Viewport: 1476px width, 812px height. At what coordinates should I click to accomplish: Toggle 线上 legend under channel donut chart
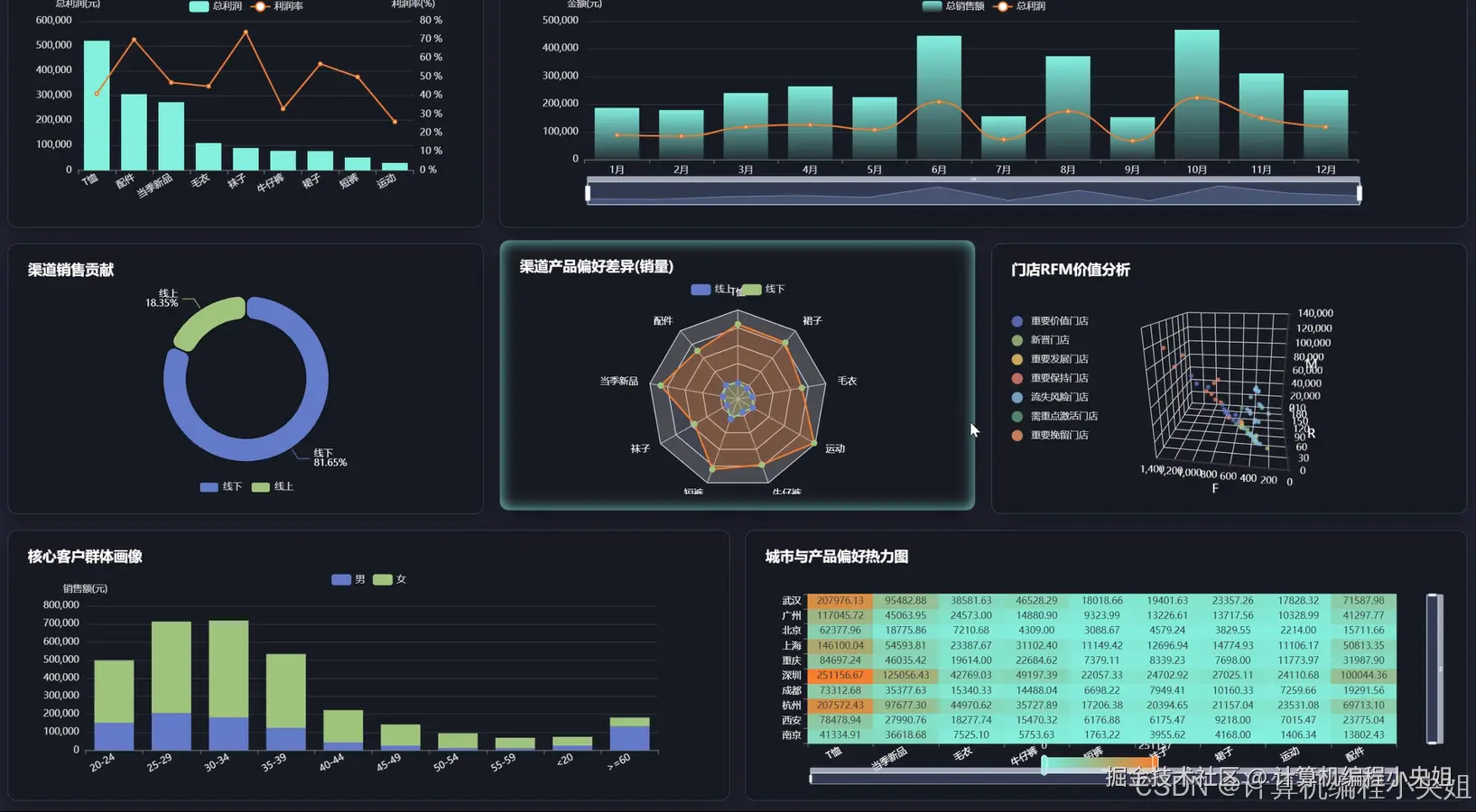coord(273,486)
